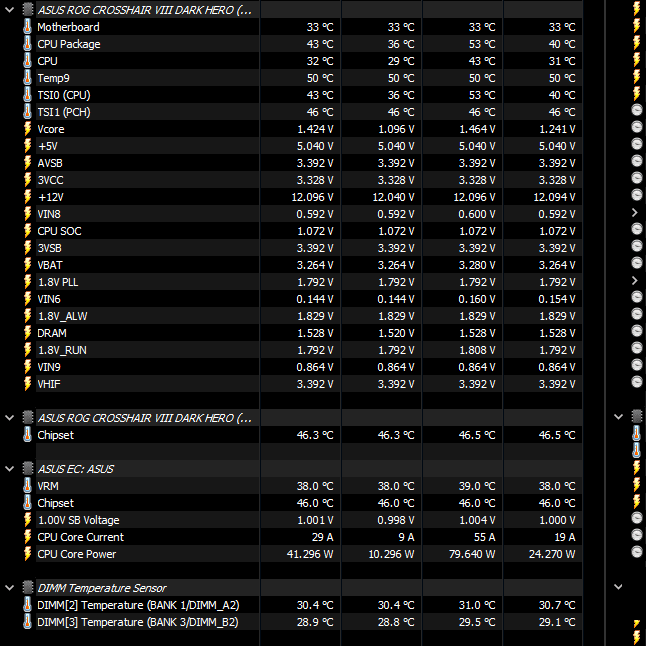Click the Vcore value 1.096 V
This screenshot has height=646, width=646.
point(396,129)
